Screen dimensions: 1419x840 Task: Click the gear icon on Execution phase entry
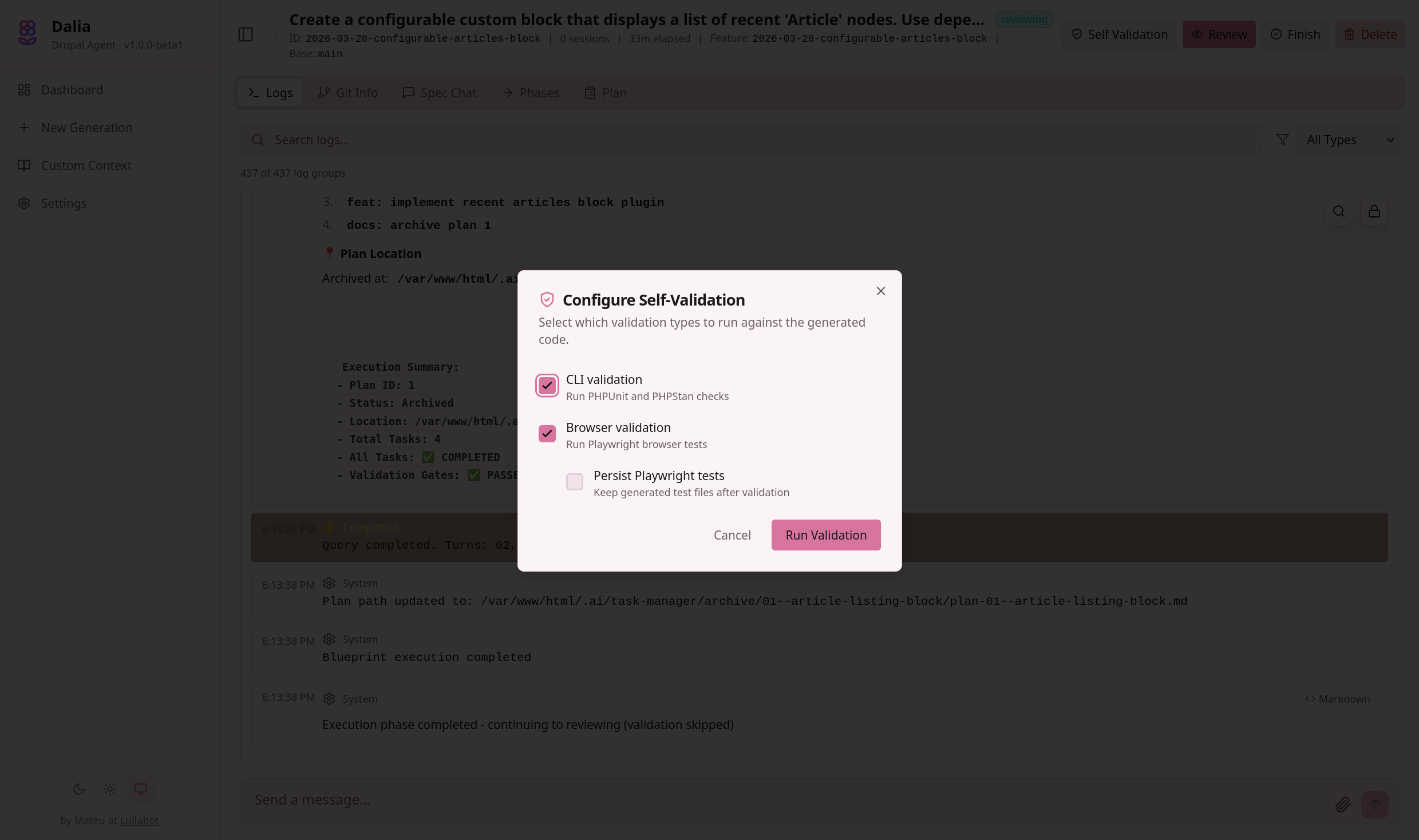pos(329,699)
